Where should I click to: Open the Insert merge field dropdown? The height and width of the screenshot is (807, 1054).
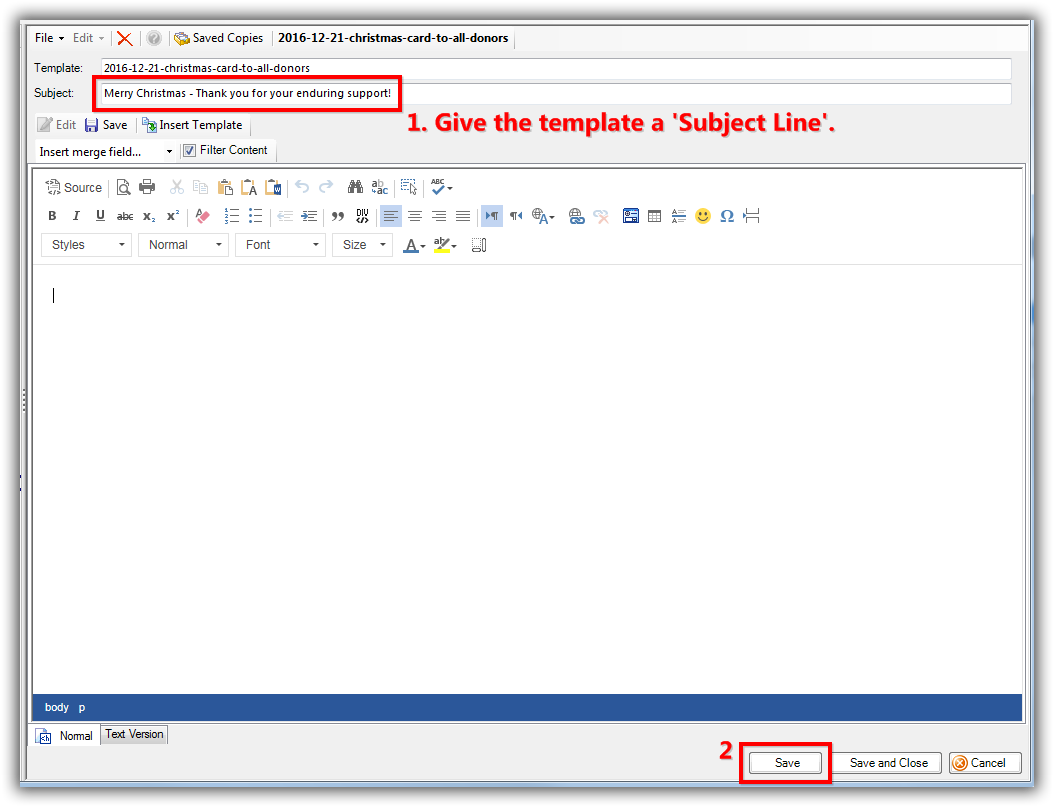pos(106,152)
